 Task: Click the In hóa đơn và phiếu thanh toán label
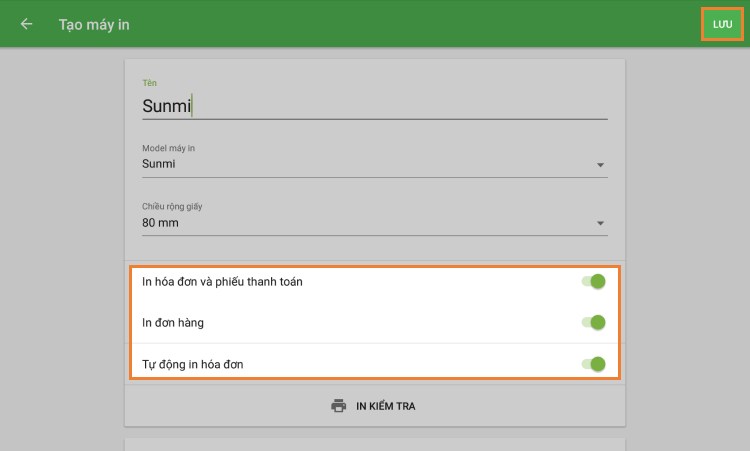[222, 282]
